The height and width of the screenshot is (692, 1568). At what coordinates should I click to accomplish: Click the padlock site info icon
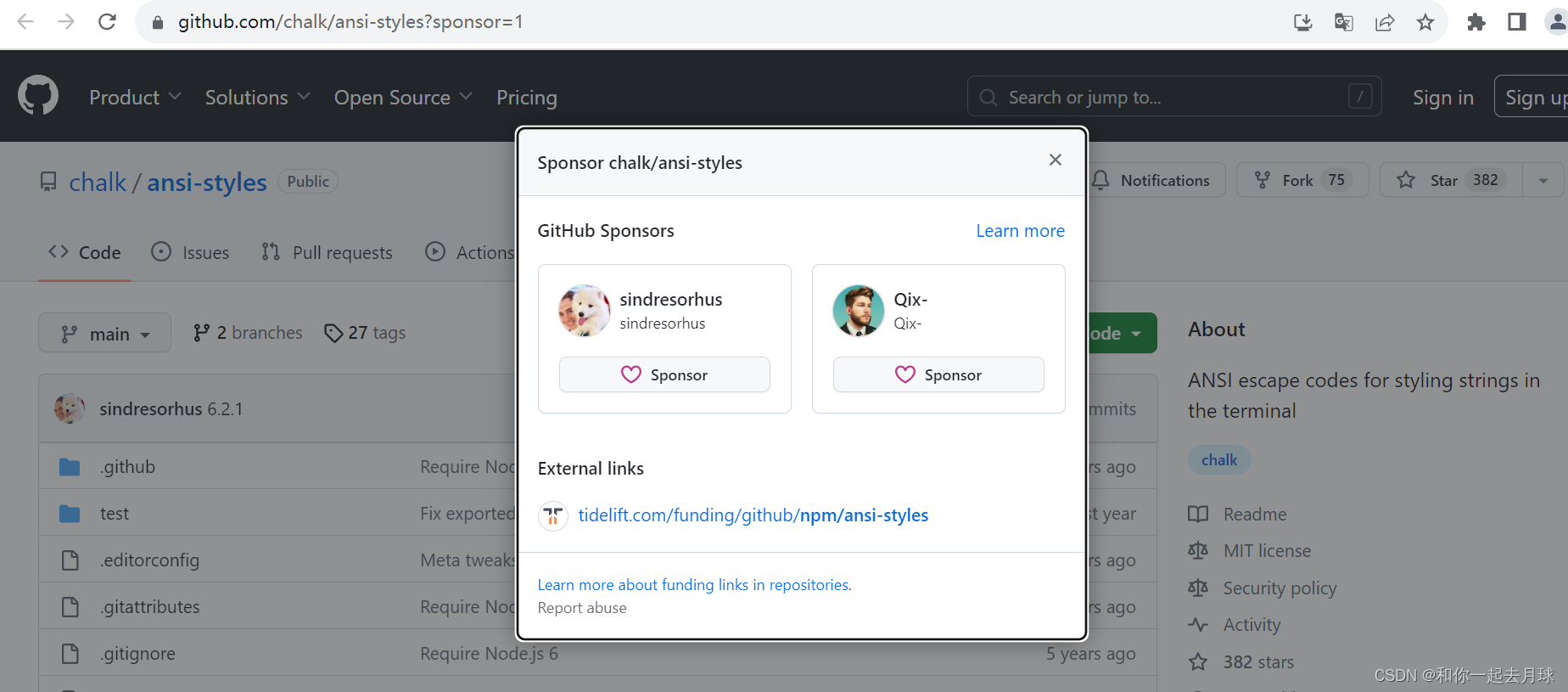point(157,23)
